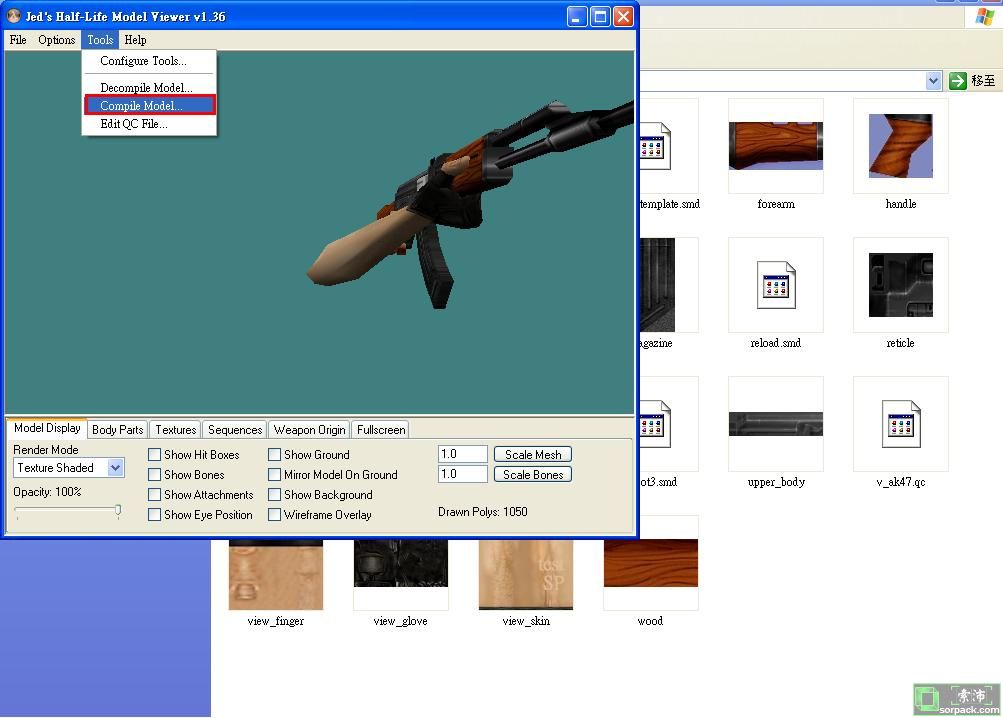Select Decompile Model... menu entry

coord(146,88)
